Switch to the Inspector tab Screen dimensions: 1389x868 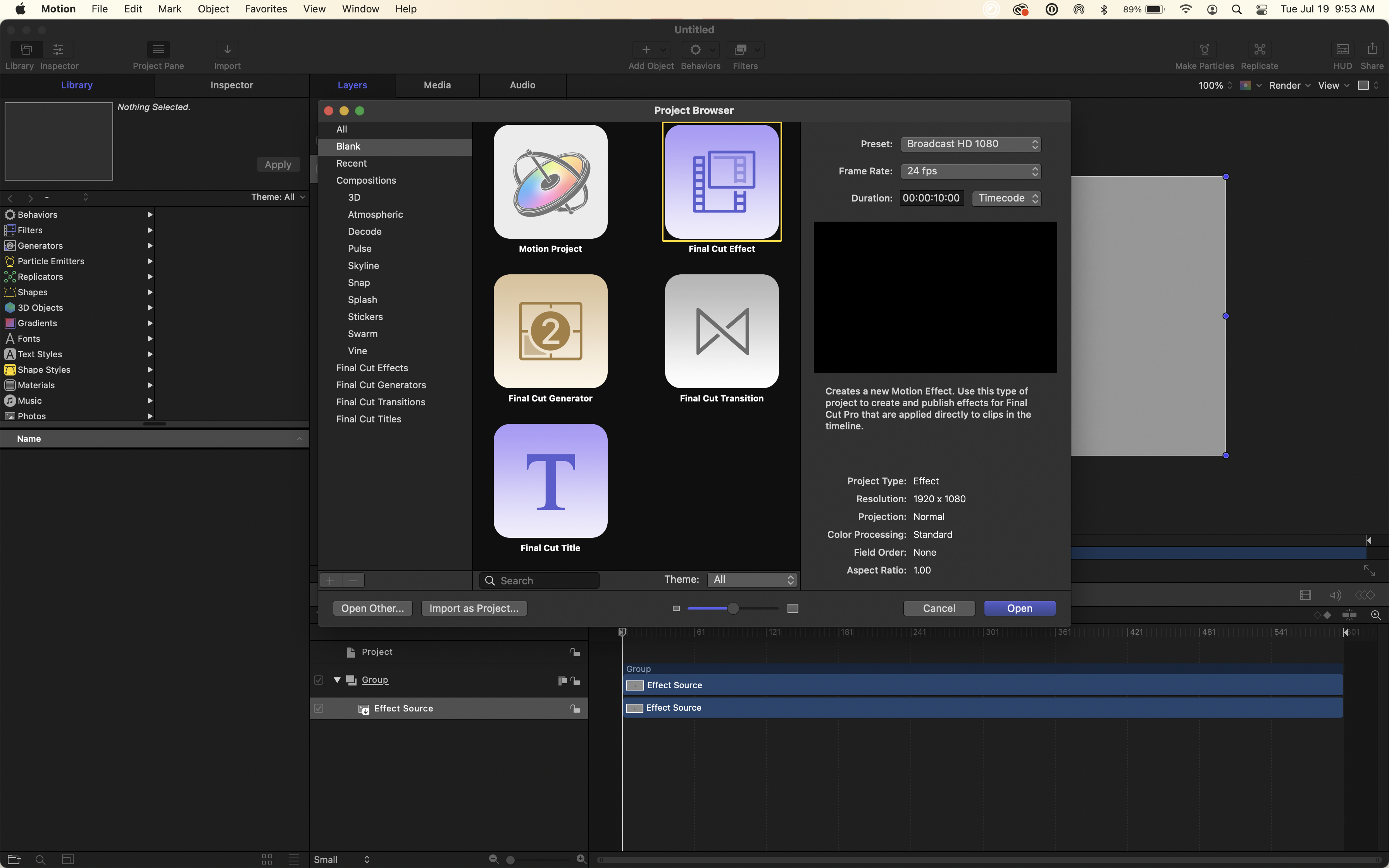click(231, 85)
